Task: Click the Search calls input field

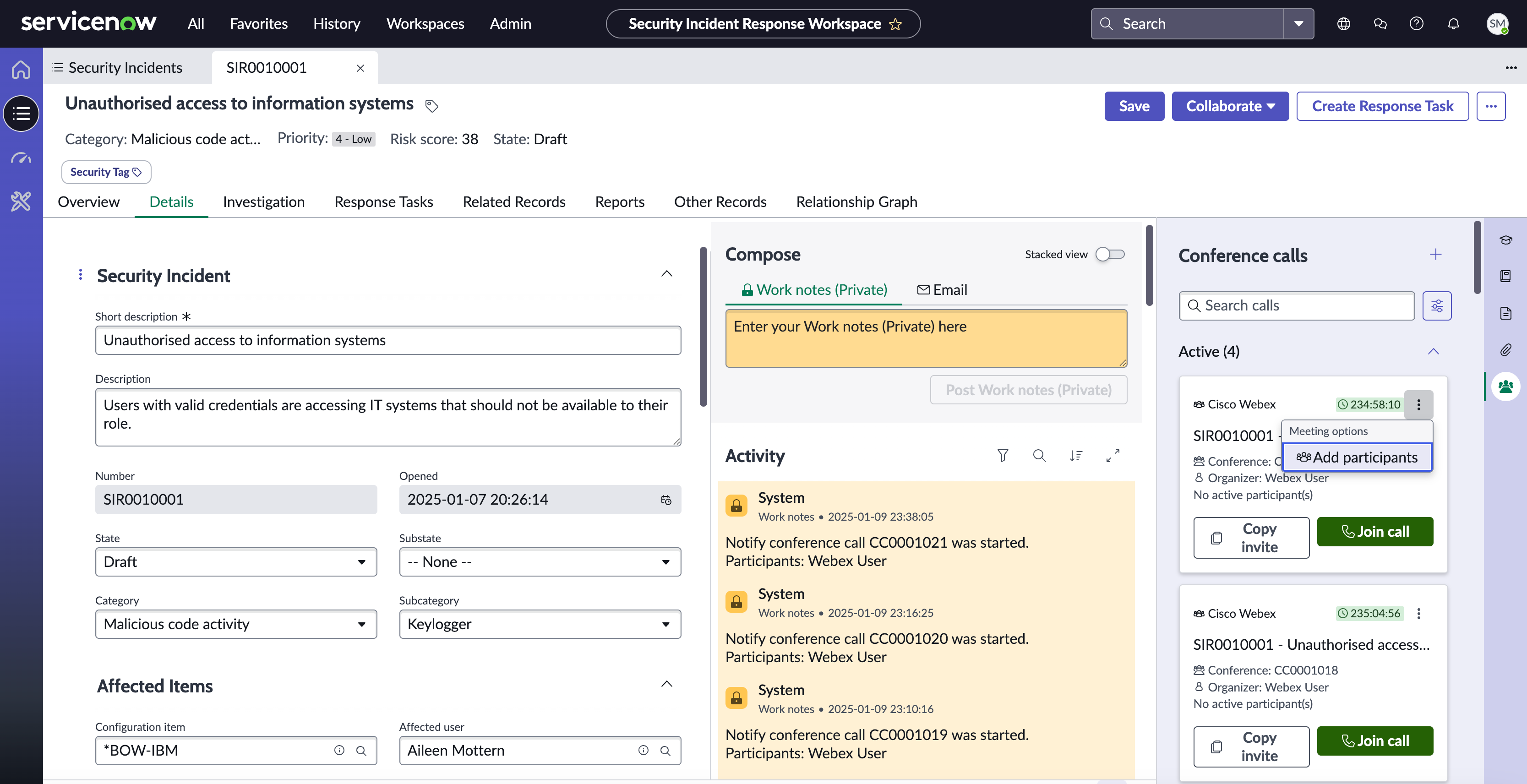Action: (1297, 306)
